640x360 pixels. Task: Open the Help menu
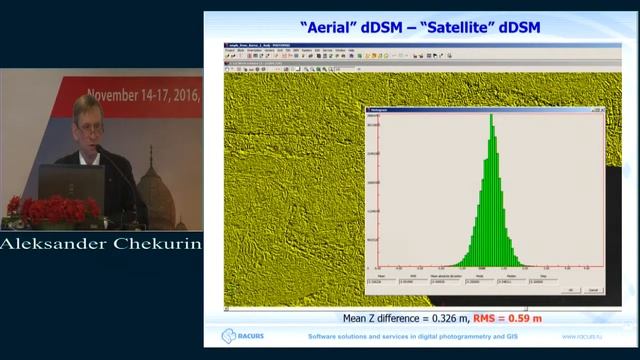351,50
